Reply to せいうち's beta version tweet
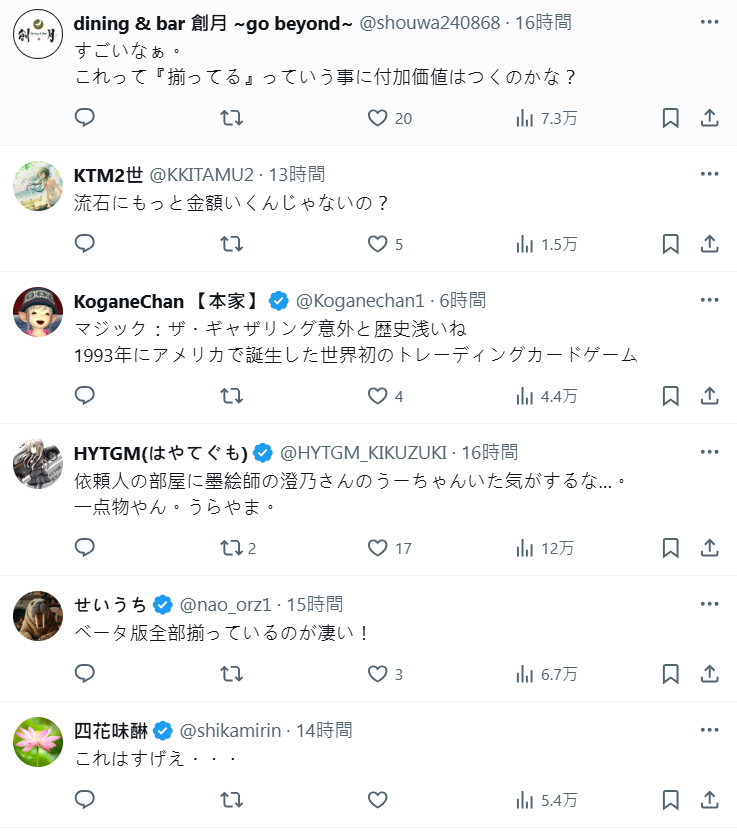Image resolution: width=737 pixels, height=834 pixels. click(x=85, y=674)
